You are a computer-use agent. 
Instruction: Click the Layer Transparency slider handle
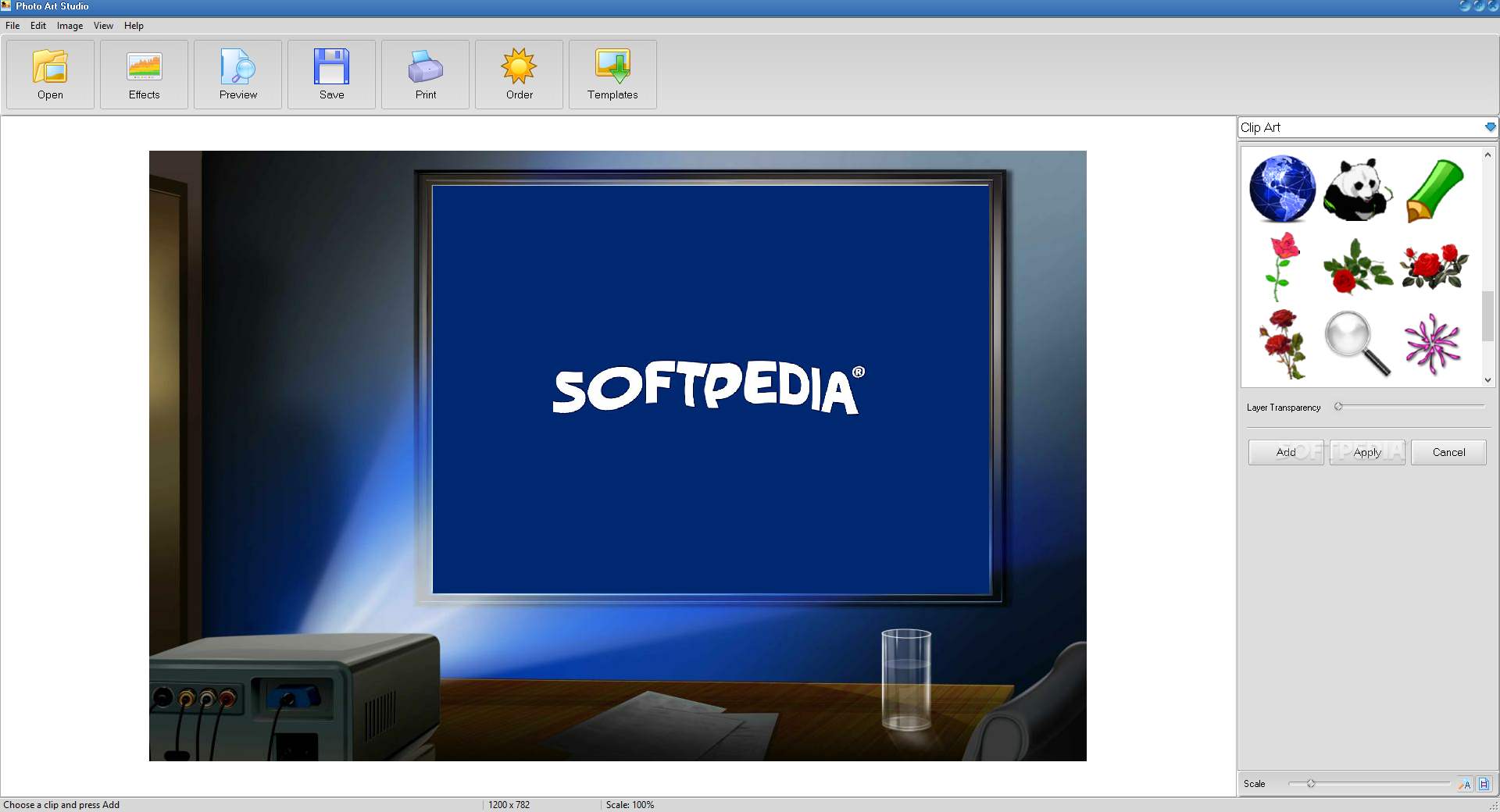1338,407
